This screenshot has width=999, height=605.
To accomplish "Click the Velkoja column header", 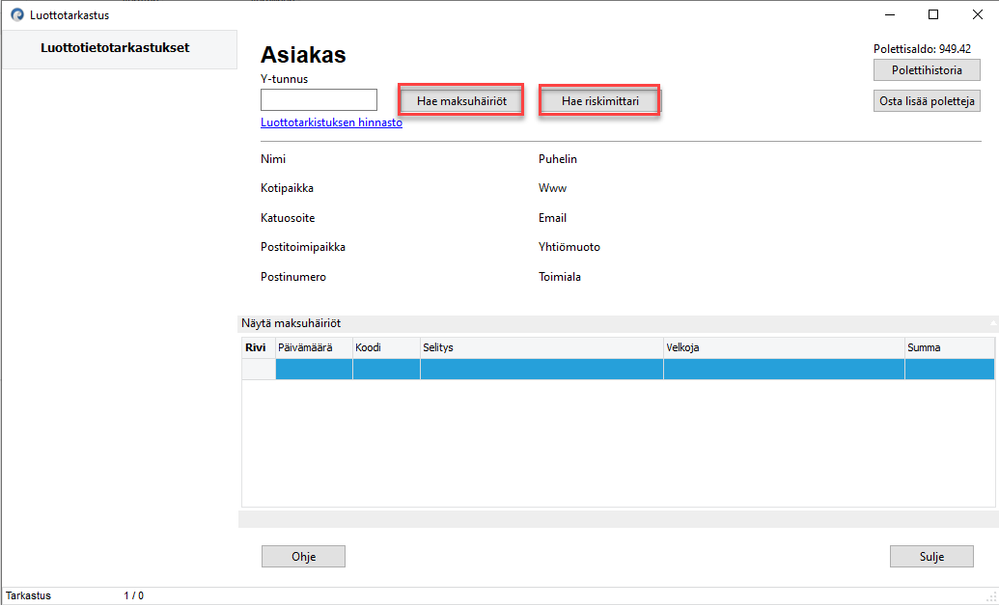I will pyautogui.click(x=784, y=348).
